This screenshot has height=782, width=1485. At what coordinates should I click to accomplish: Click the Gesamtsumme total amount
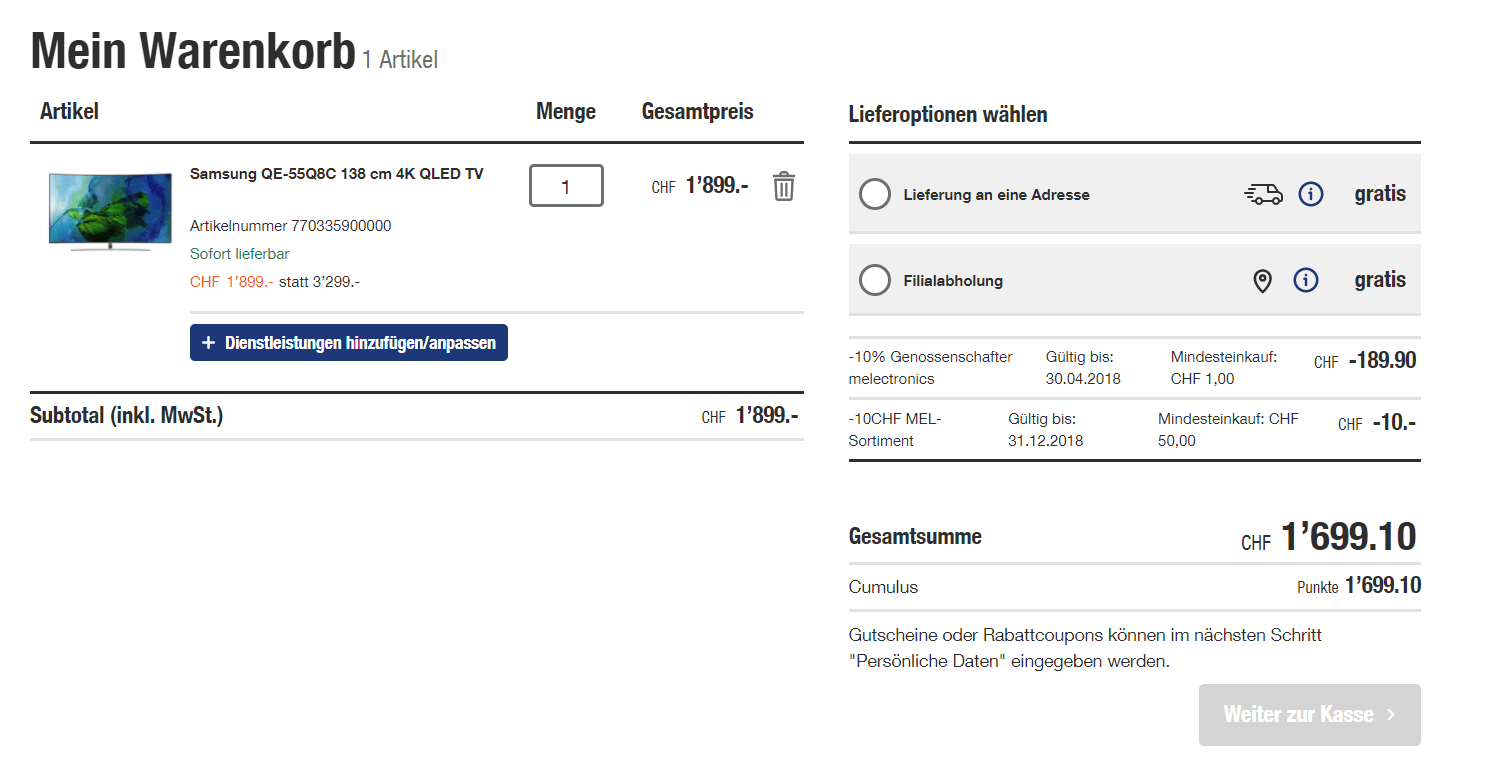click(x=1348, y=538)
